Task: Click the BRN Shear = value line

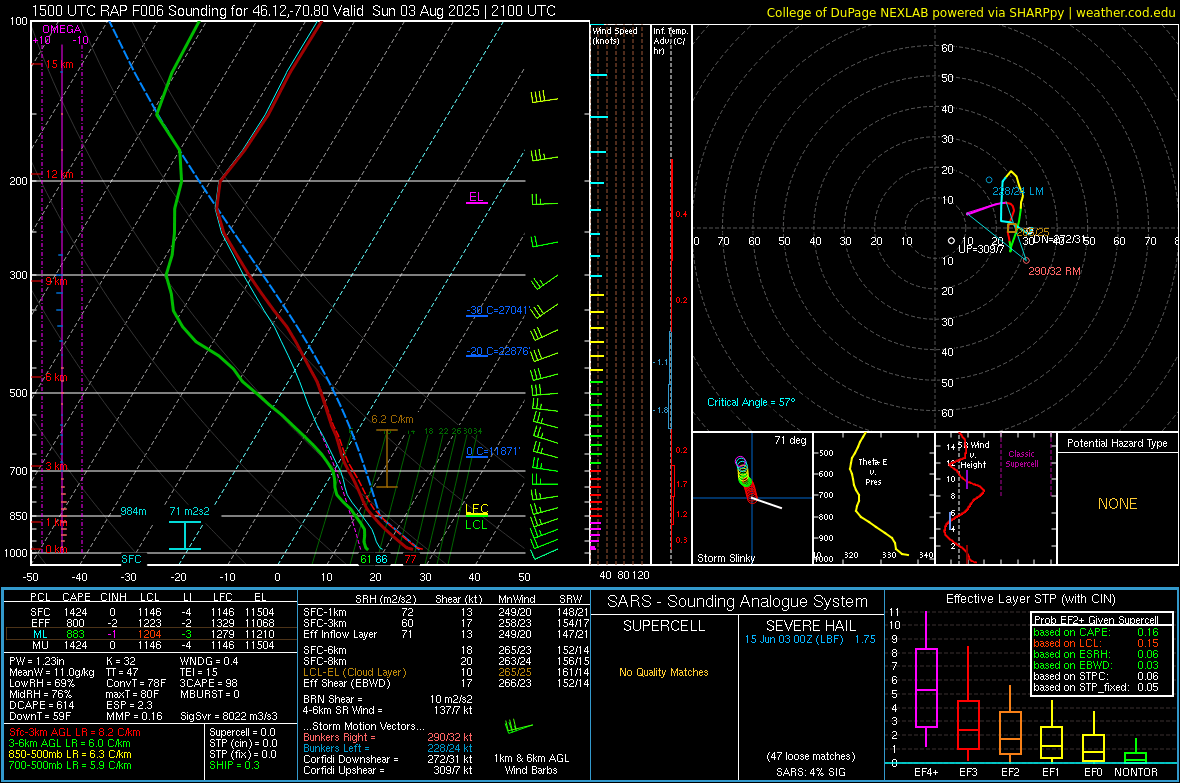Action: [388, 699]
